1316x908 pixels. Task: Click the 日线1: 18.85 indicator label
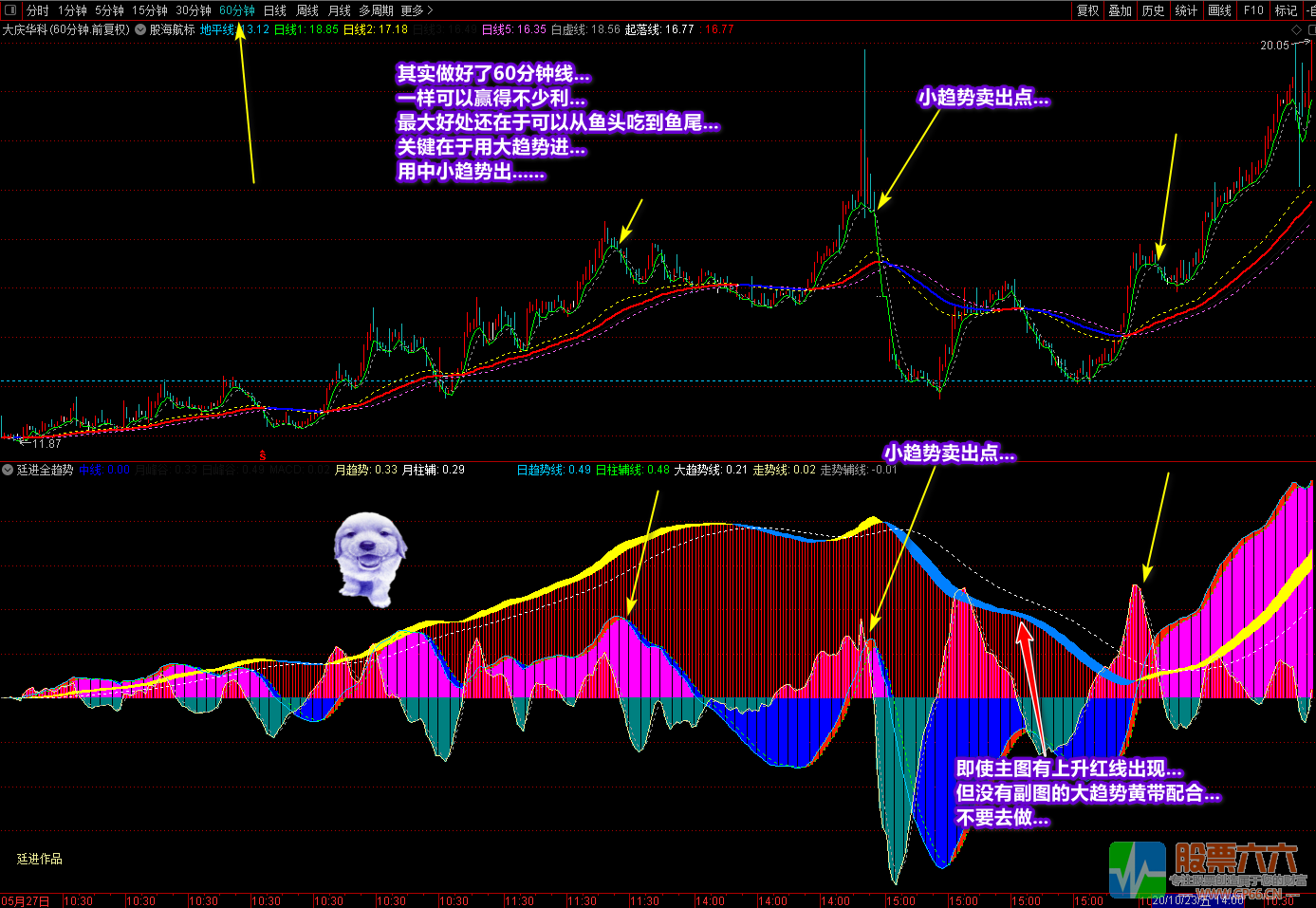[x=306, y=29]
